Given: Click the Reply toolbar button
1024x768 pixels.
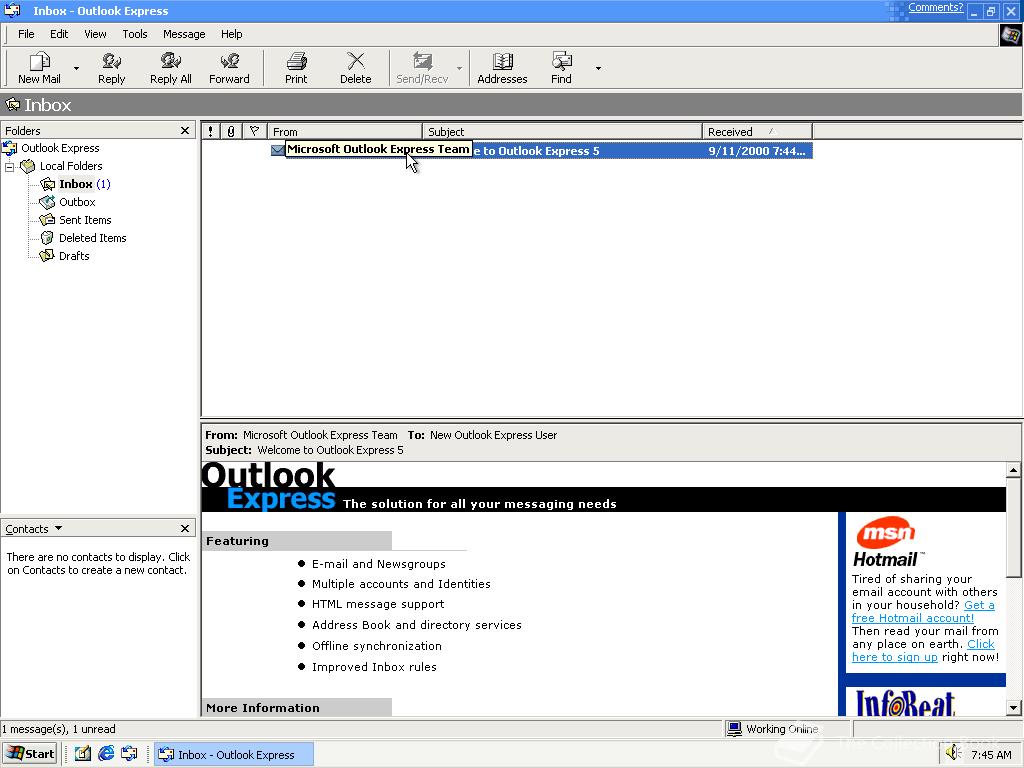Looking at the screenshot, I should 111,67.
